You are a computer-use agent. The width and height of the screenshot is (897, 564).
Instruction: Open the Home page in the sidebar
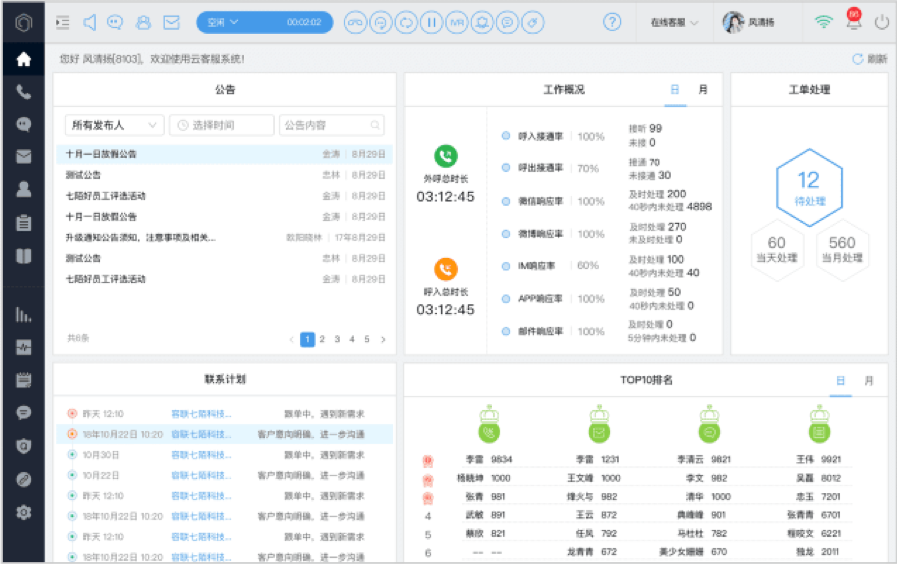tap(23, 59)
